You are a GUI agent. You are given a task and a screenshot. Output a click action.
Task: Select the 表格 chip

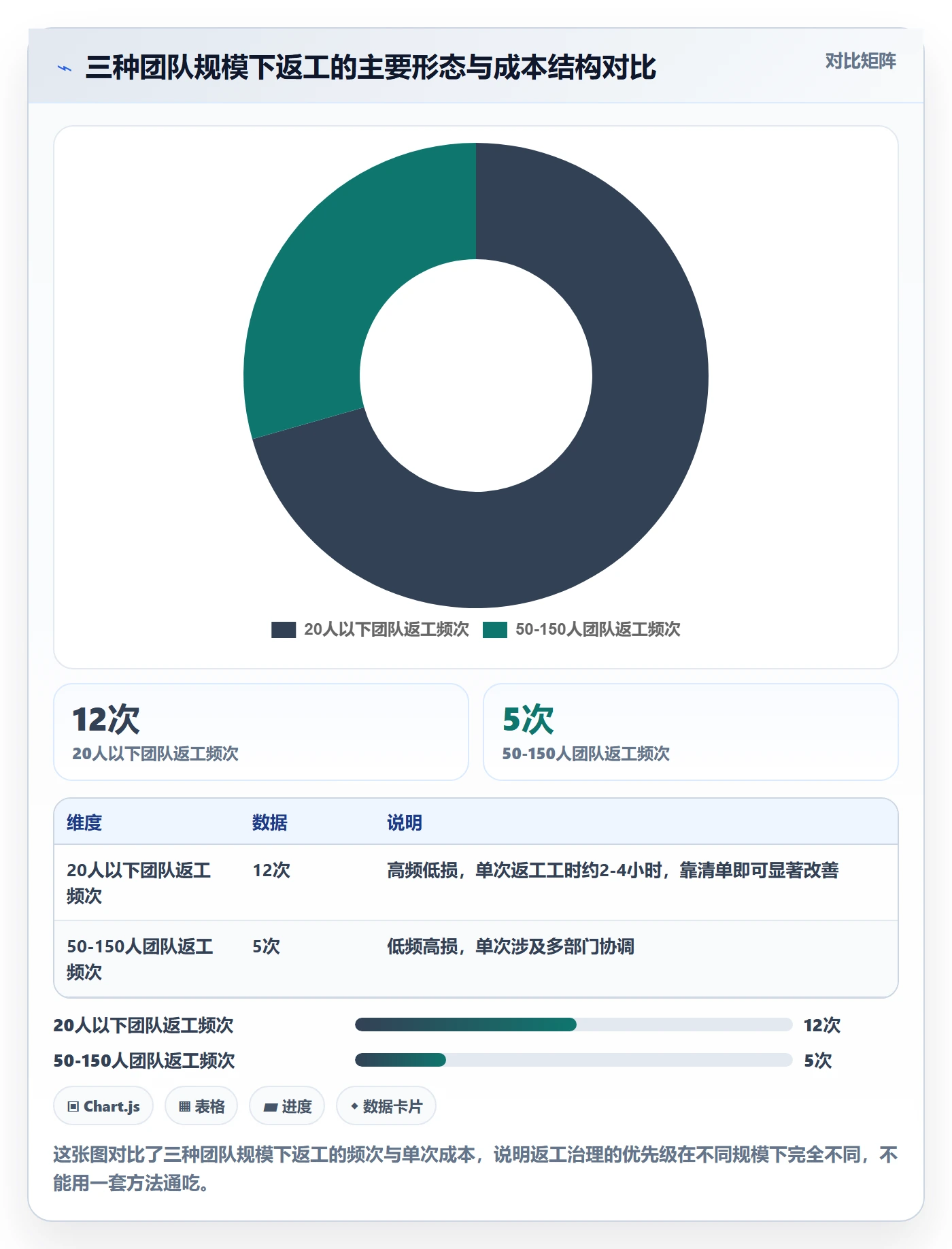[201, 1106]
